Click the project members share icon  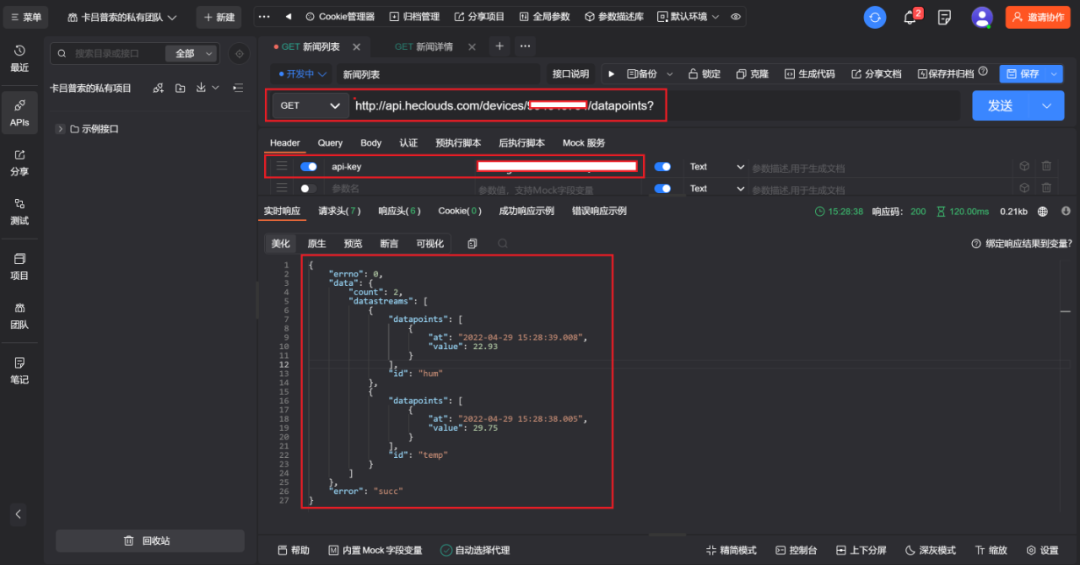158,88
